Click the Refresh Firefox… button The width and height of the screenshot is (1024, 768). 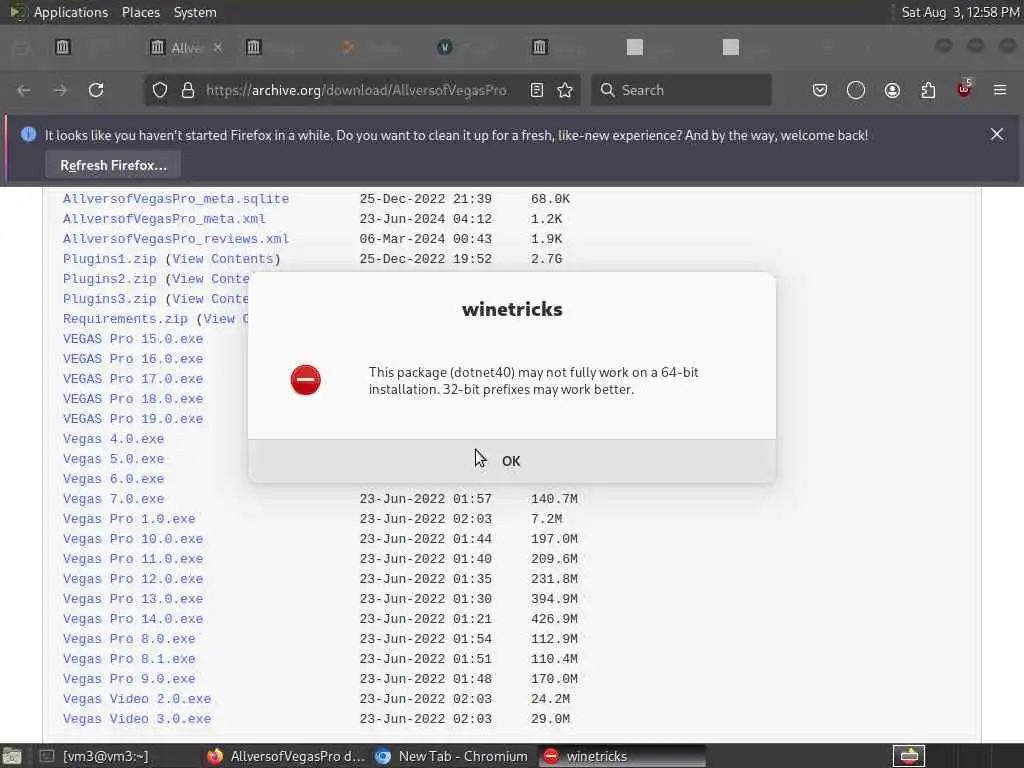tap(113, 165)
